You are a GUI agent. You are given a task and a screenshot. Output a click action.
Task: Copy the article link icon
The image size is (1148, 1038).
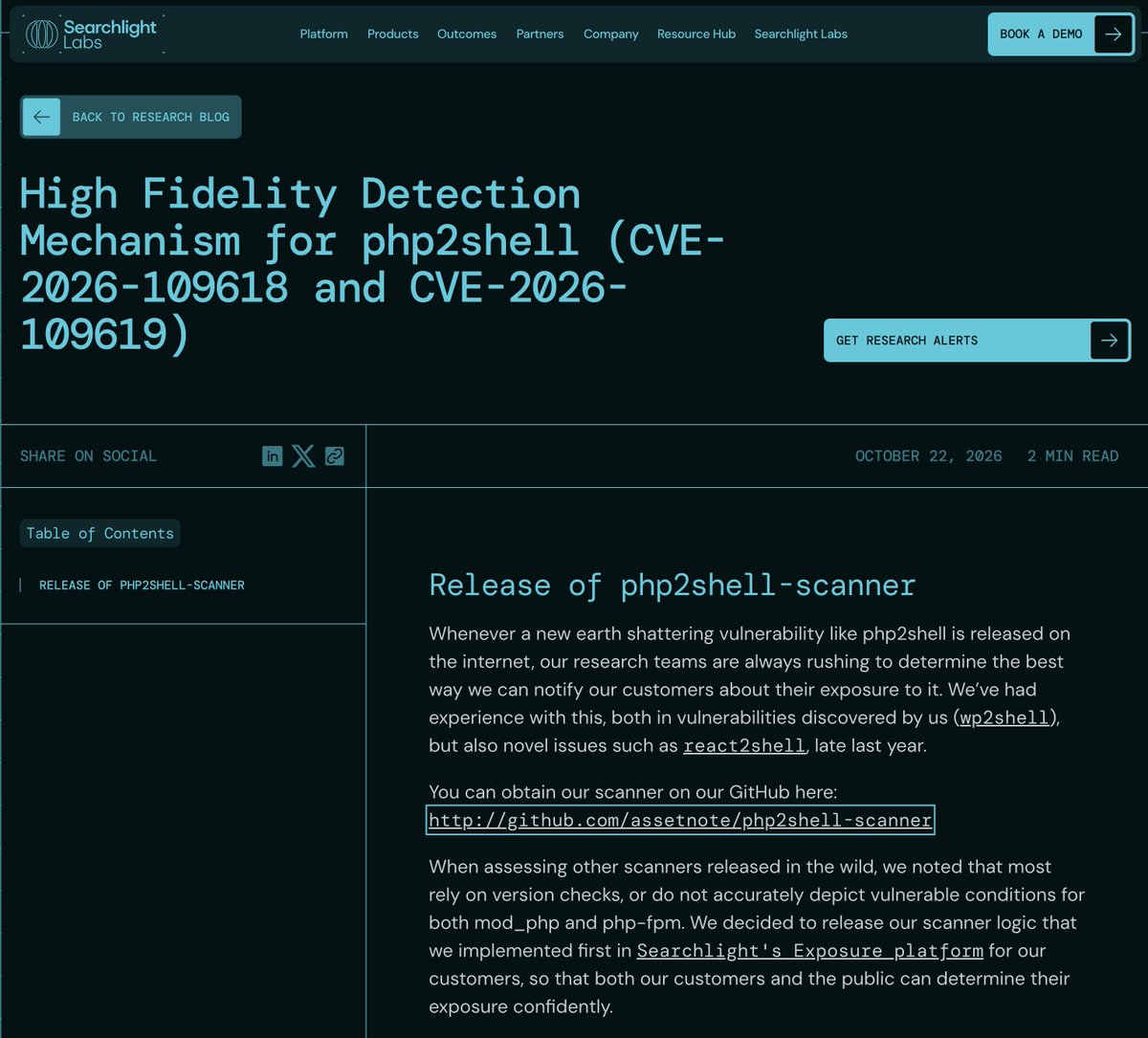tap(334, 455)
